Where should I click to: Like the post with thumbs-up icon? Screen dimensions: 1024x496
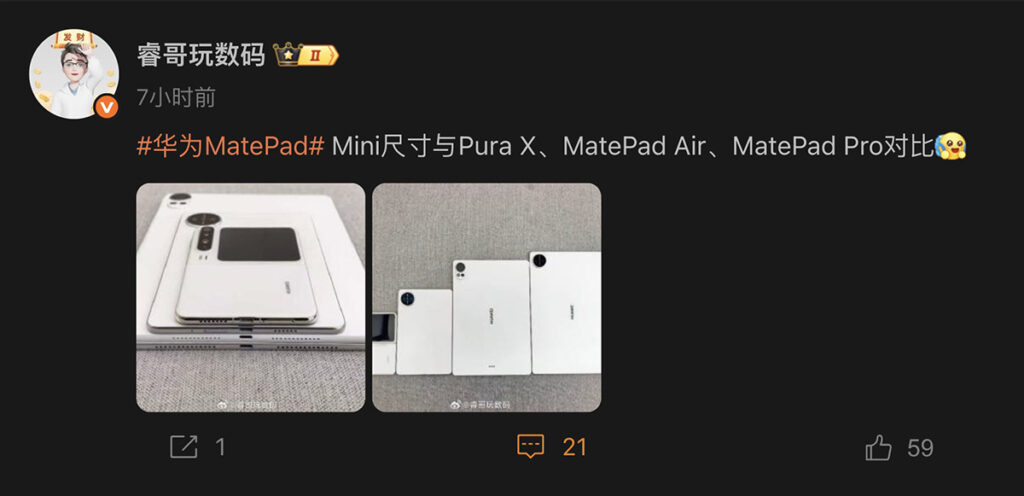point(878,448)
